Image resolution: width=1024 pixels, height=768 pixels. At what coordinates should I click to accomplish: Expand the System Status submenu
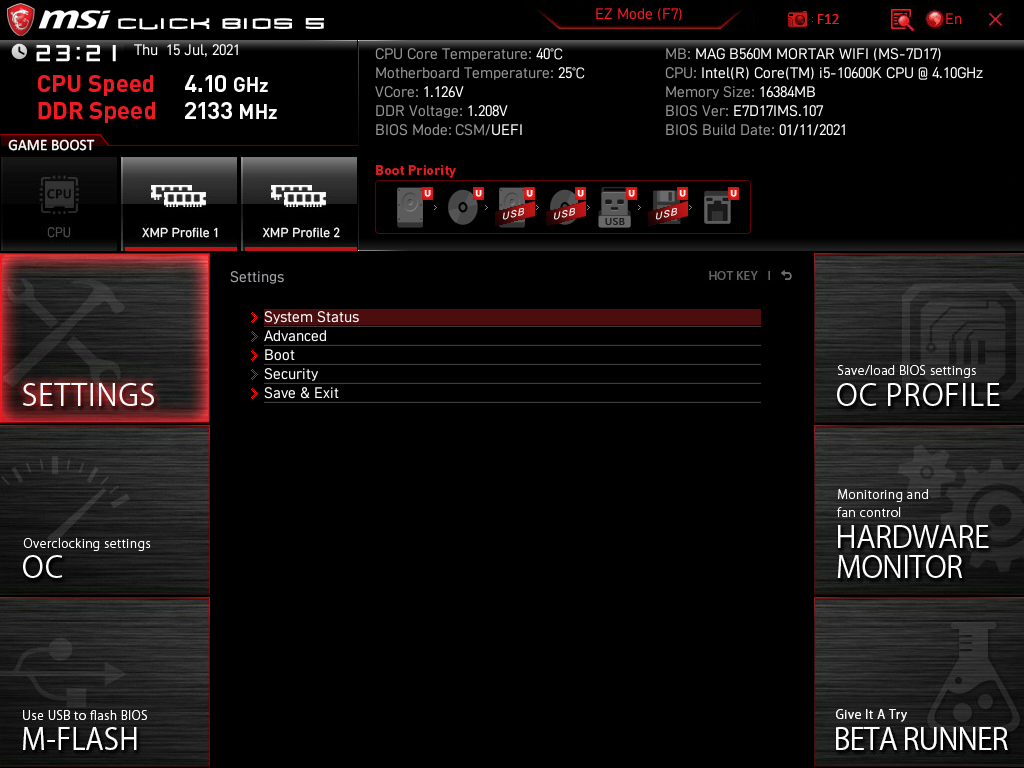pos(311,317)
